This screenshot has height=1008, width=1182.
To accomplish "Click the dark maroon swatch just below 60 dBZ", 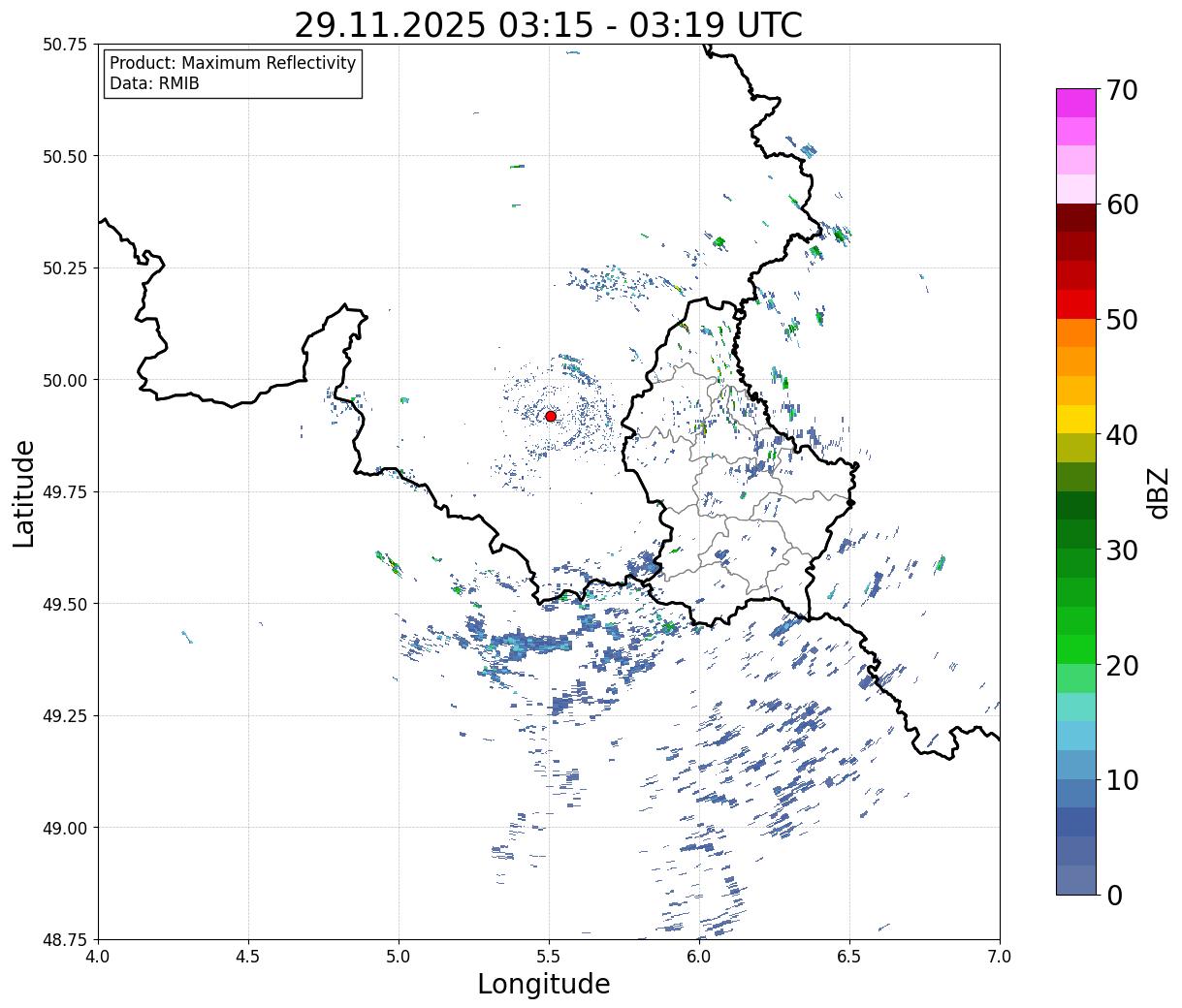I will coord(1076,218).
